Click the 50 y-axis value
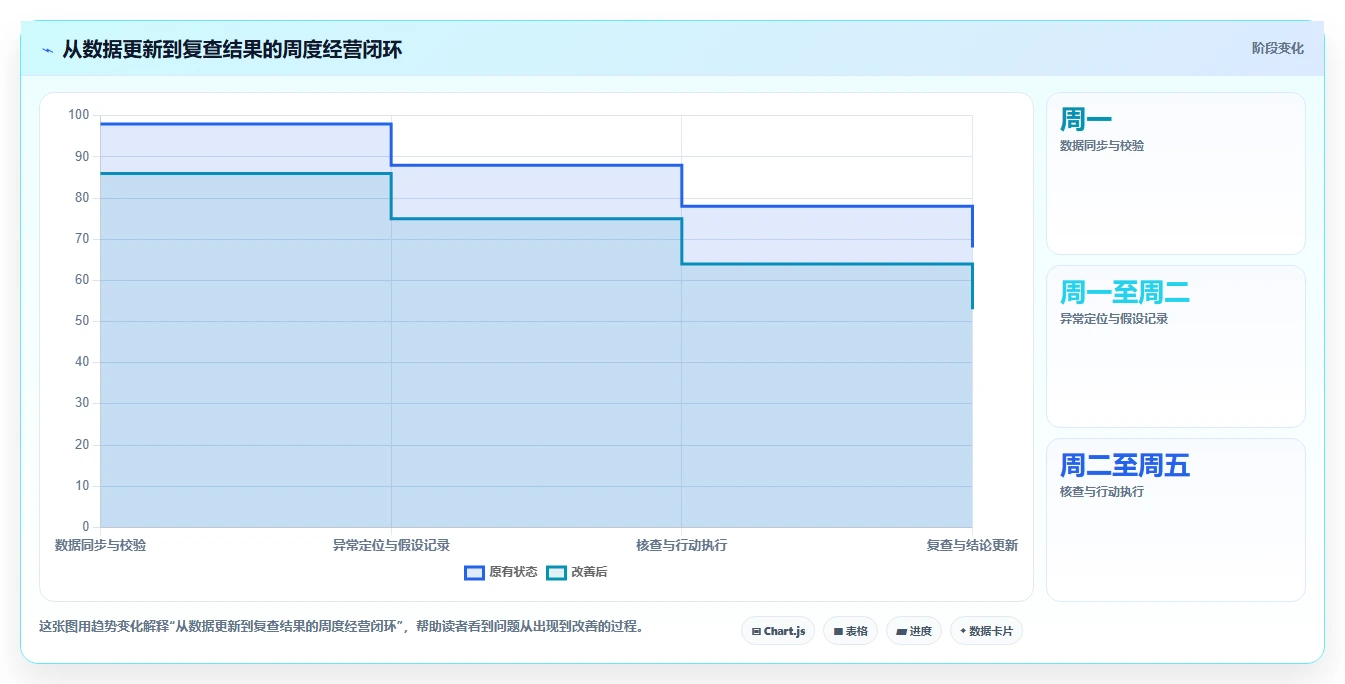This screenshot has width=1345, height=684. (82, 321)
